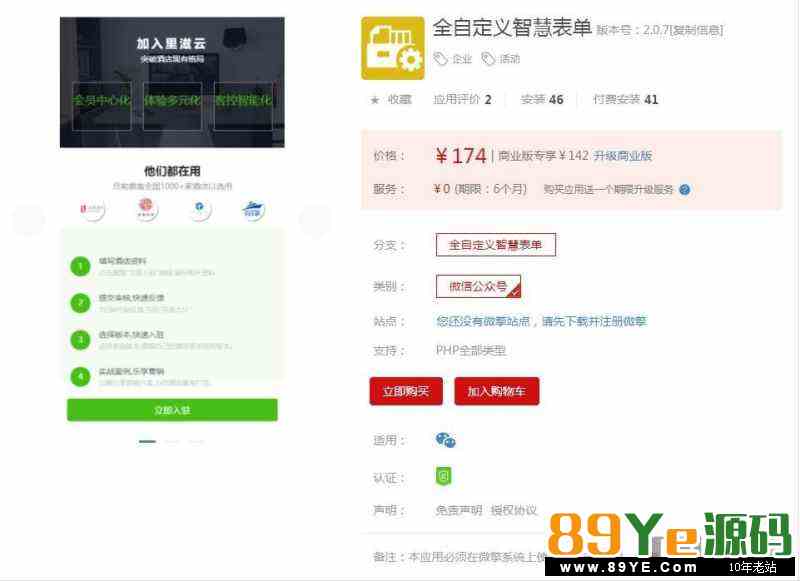Open 请先下载并注册微擎 link
800x581 pixels.
tap(594, 321)
